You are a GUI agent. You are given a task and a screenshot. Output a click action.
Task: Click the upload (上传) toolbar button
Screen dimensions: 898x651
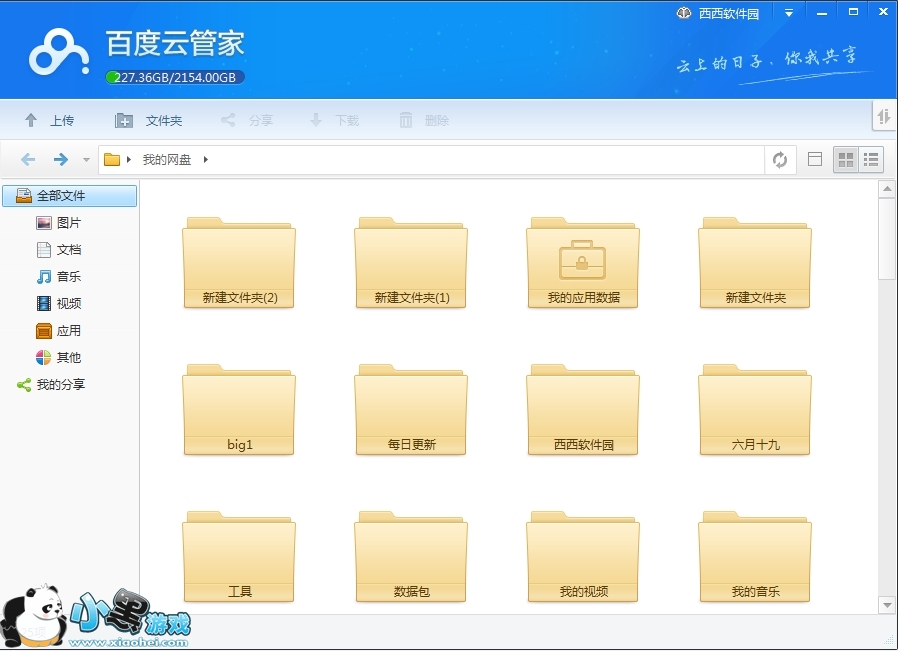tap(49, 120)
